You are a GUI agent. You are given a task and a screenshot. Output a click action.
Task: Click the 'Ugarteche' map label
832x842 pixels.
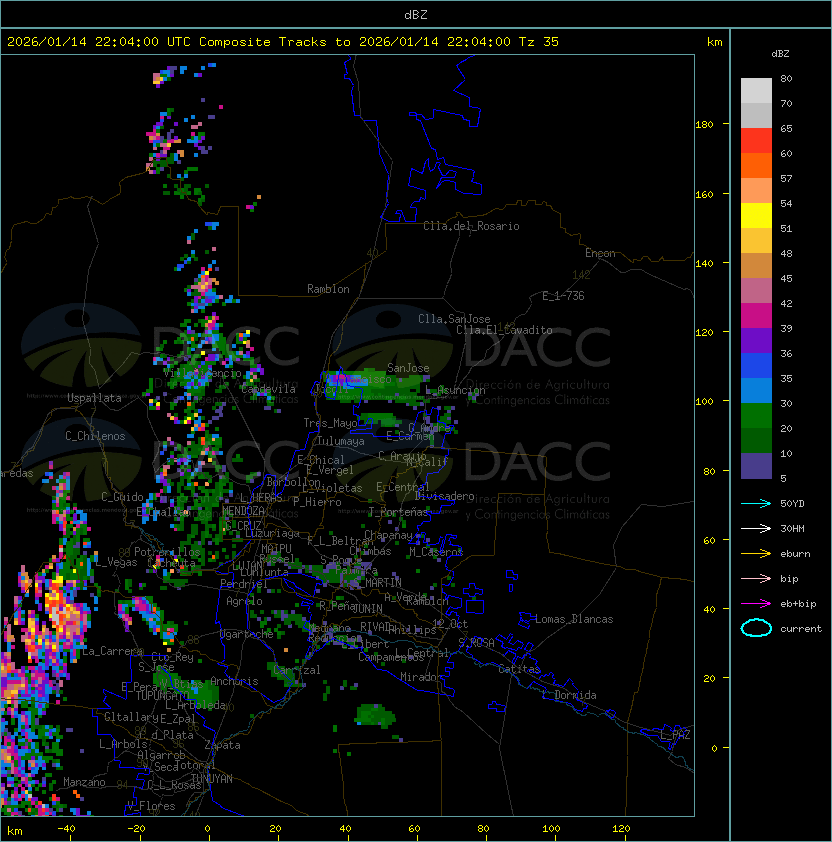pyautogui.click(x=247, y=634)
